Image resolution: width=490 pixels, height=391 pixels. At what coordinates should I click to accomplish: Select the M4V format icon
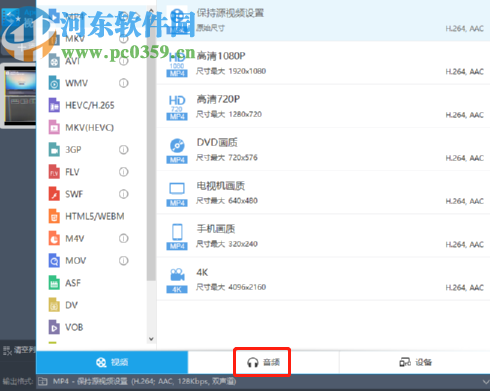pos(54,238)
